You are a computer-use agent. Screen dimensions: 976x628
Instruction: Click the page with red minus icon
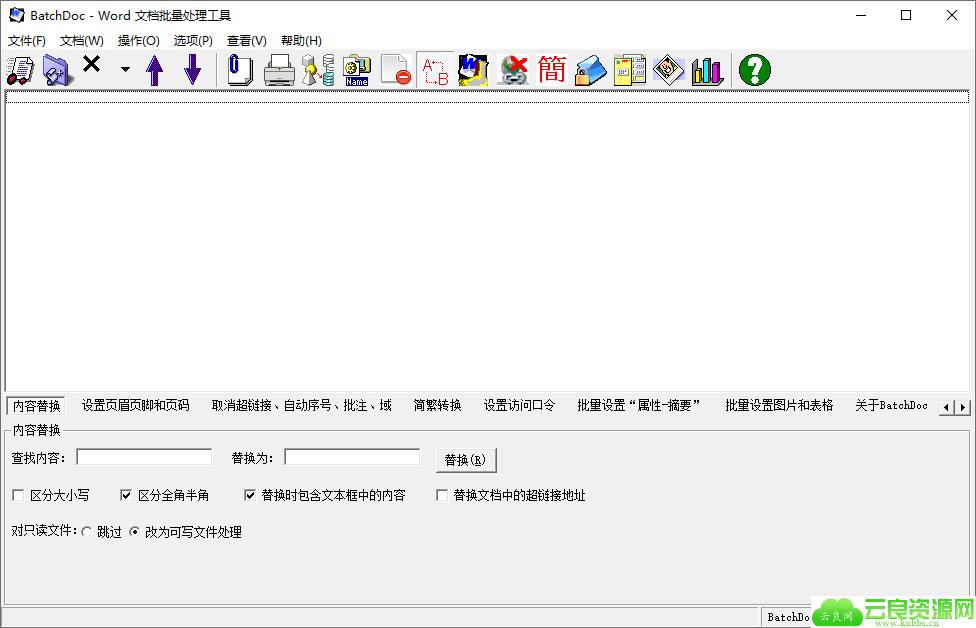tap(396, 70)
